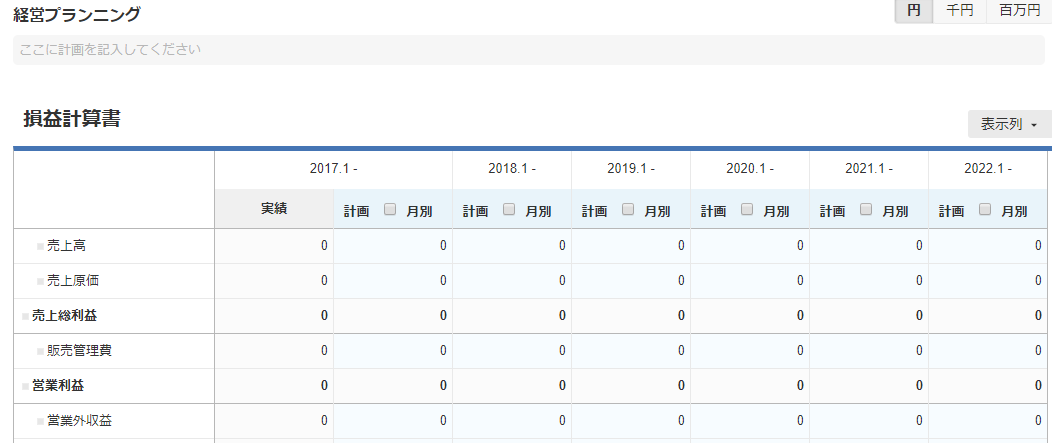The height and width of the screenshot is (443, 1052).
Task: Click the 2021.1 - column header
Action: 869,170
